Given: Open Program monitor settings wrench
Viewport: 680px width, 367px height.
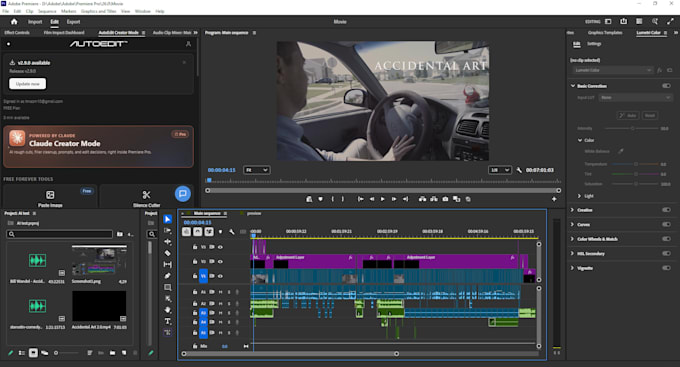Looking at the screenshot, I should [519, 170].
